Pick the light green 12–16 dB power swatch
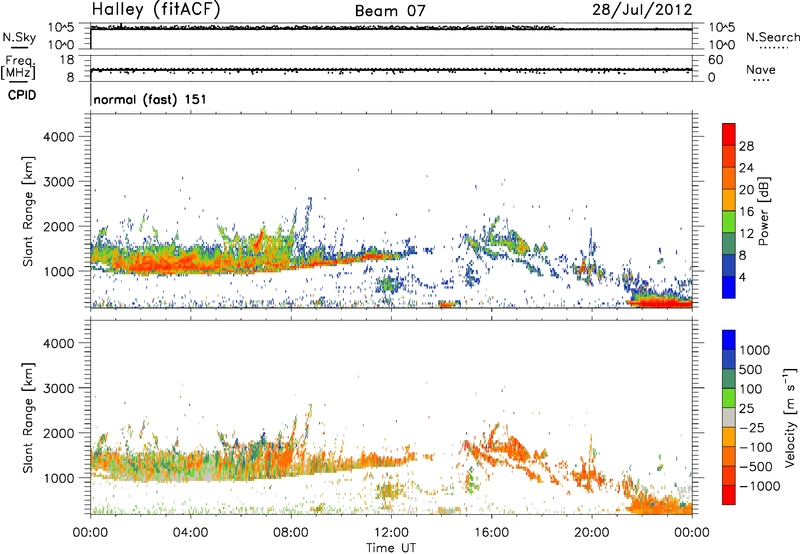The image size is (800, 554). [729, 222]
